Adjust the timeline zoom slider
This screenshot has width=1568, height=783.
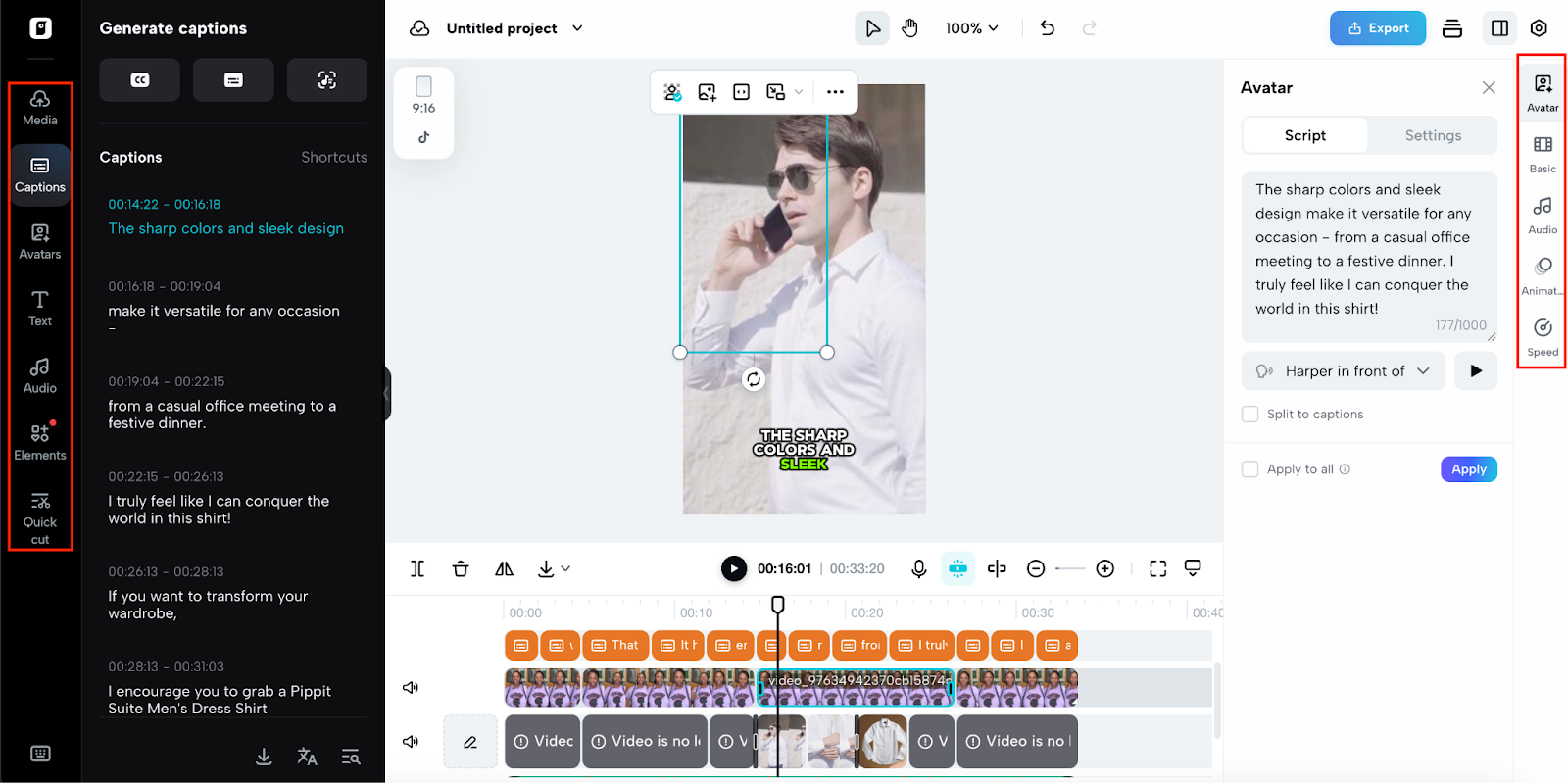1070,568
